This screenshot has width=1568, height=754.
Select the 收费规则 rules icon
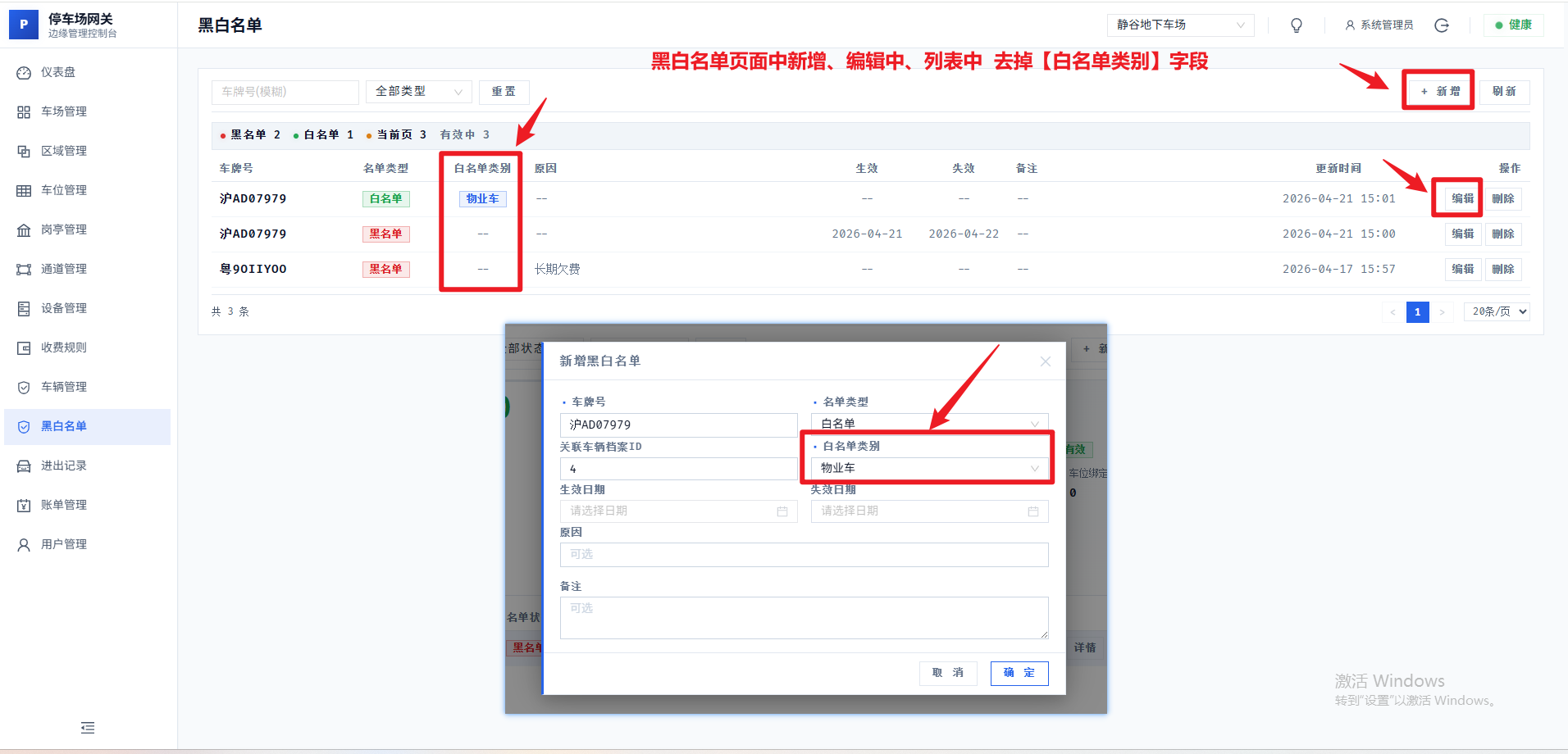click(x=23, y=347)
